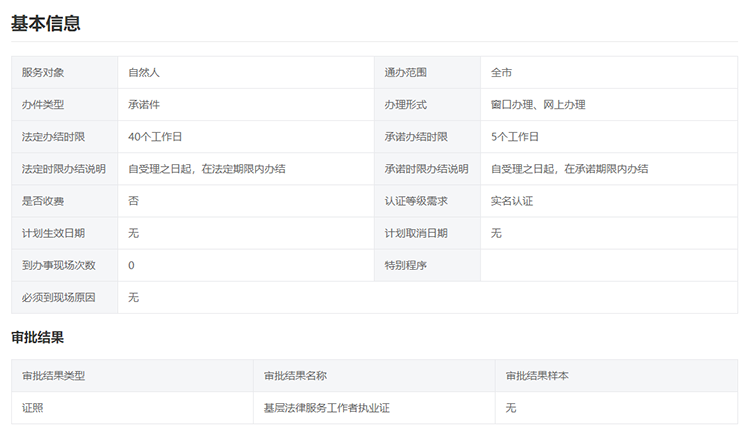Select the 到办事现场次数 label cell
This screenshot has width=750, height=427.
tap(58, 265)
